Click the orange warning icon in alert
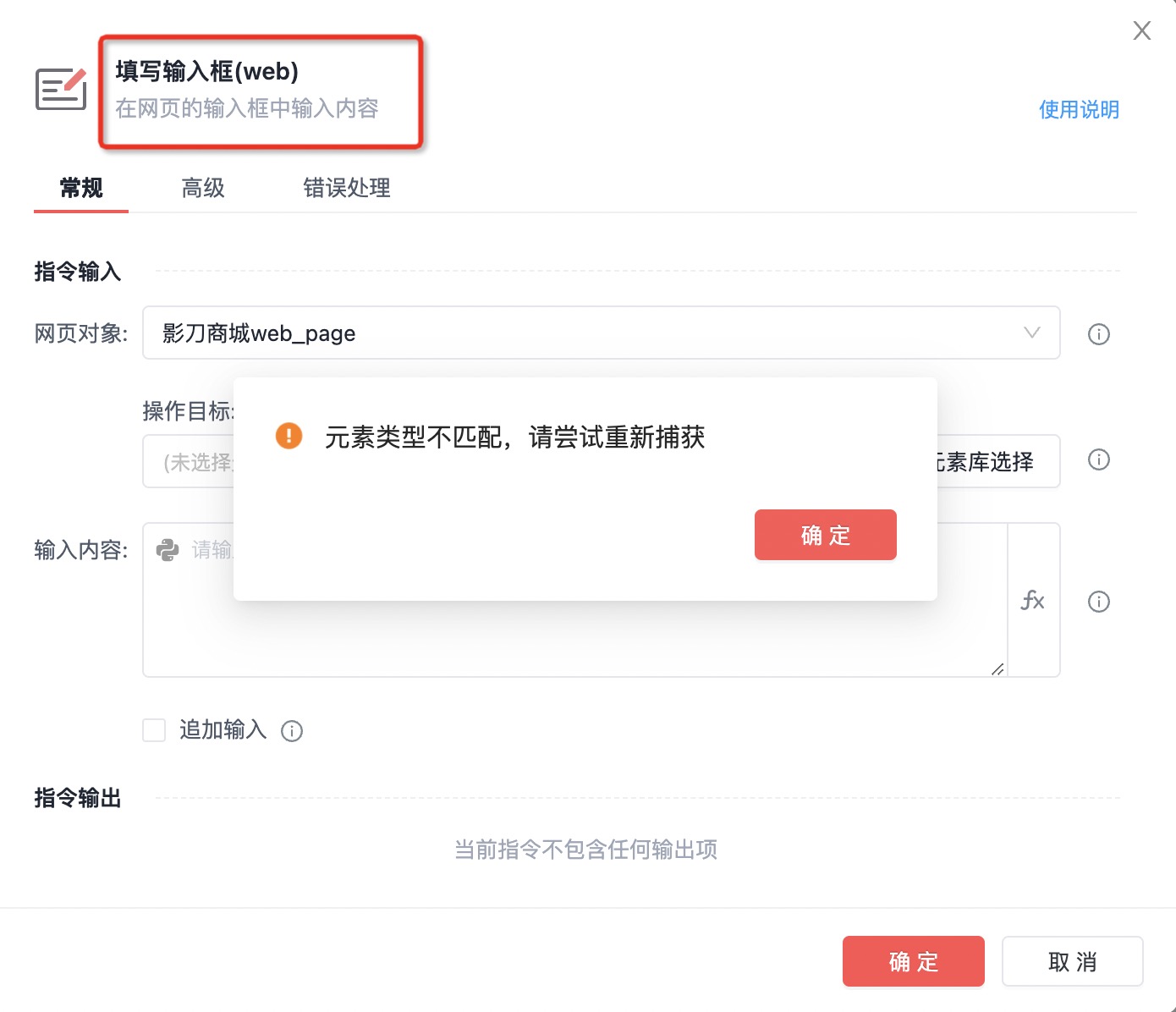1176x1012 pixels. click(x=289, y=436)
